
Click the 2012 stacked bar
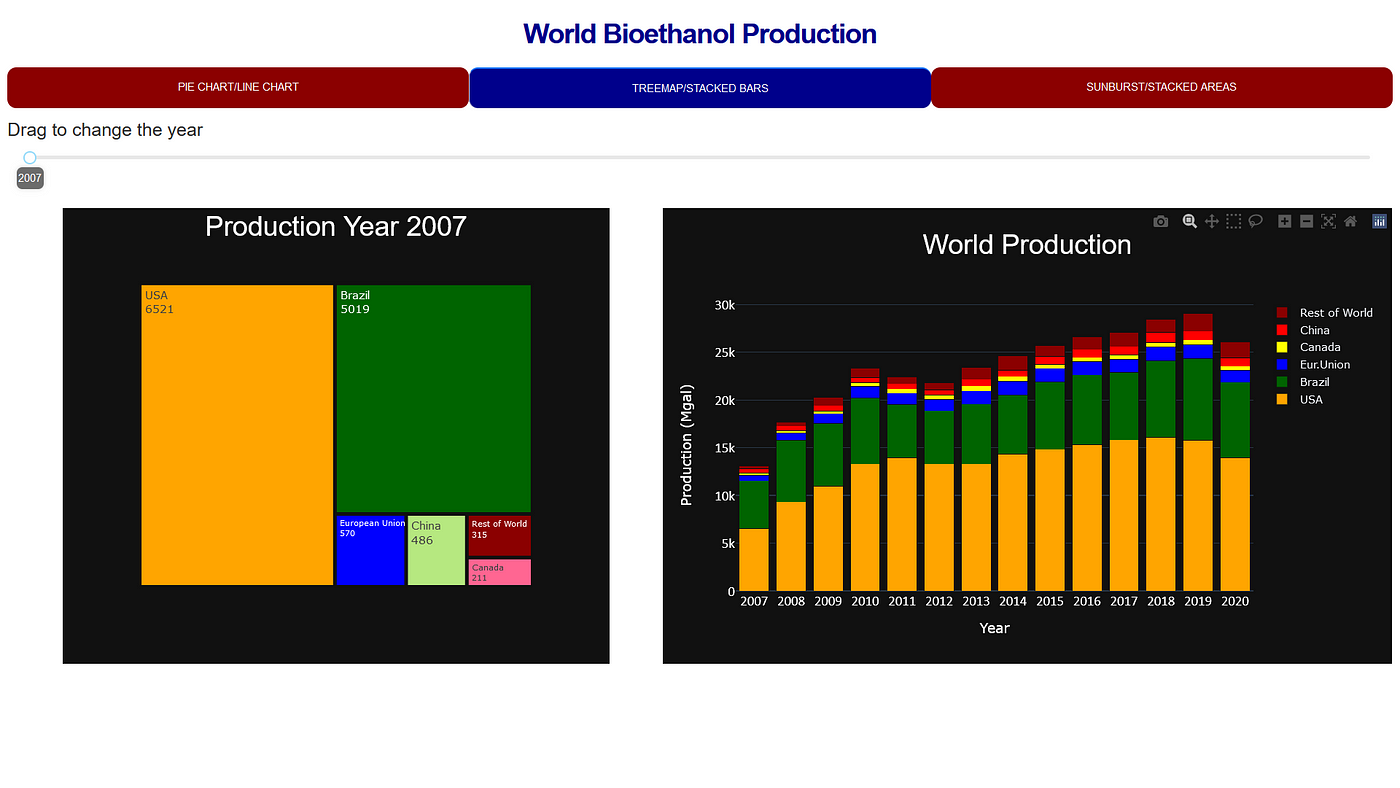(939, 487)
